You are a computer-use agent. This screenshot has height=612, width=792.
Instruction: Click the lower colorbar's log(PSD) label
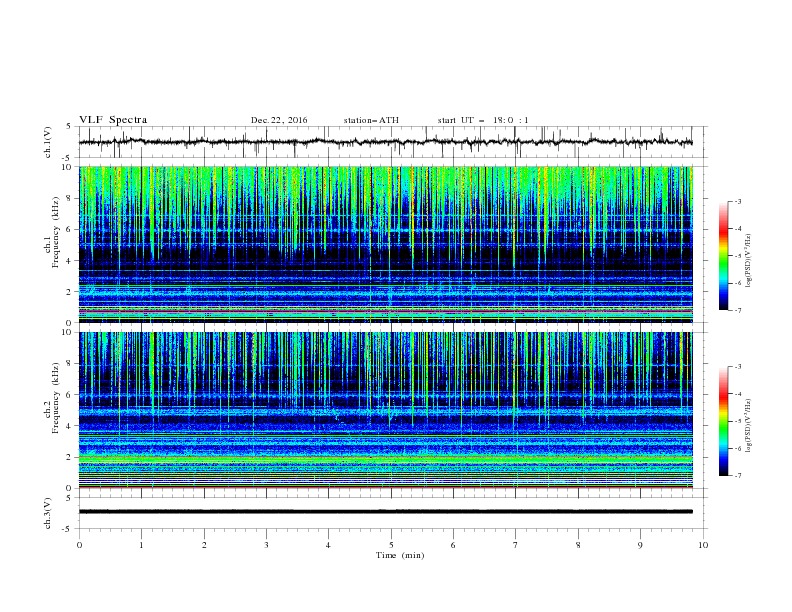point(749,426)
